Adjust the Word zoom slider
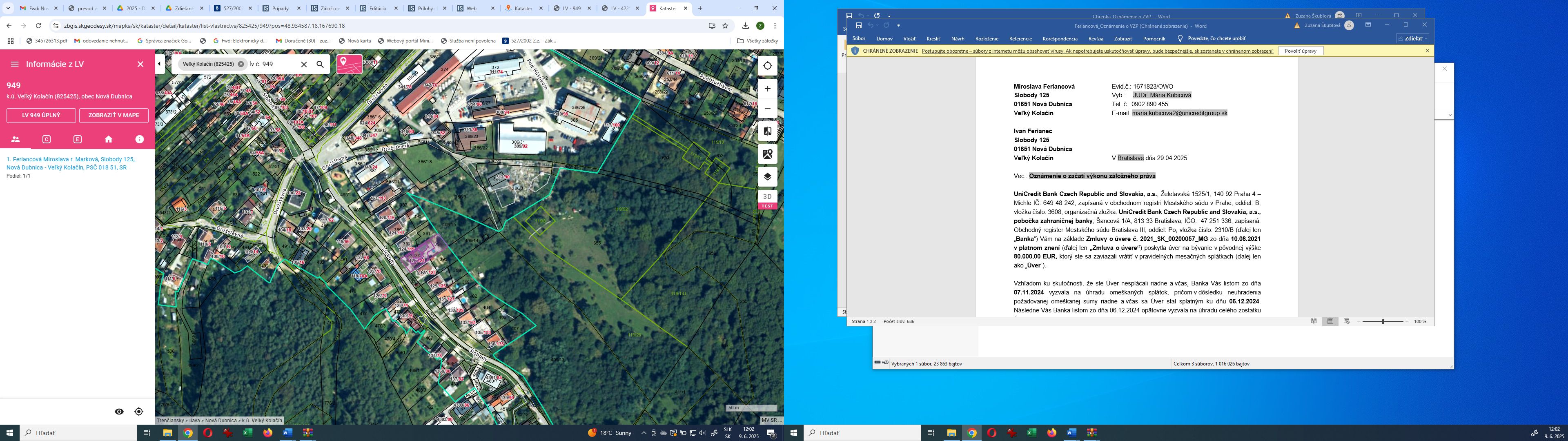The width and height of the screenshot is (1568, 441). 1383,322
